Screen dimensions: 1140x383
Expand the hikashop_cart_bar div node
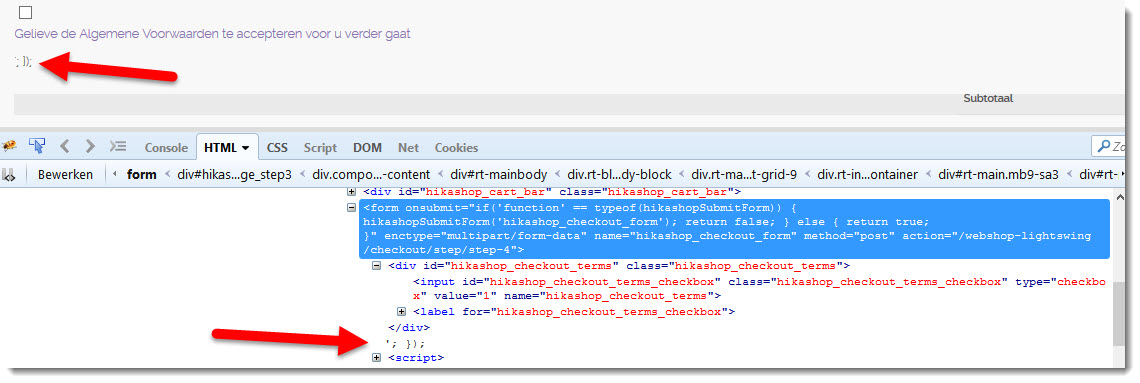351,192
